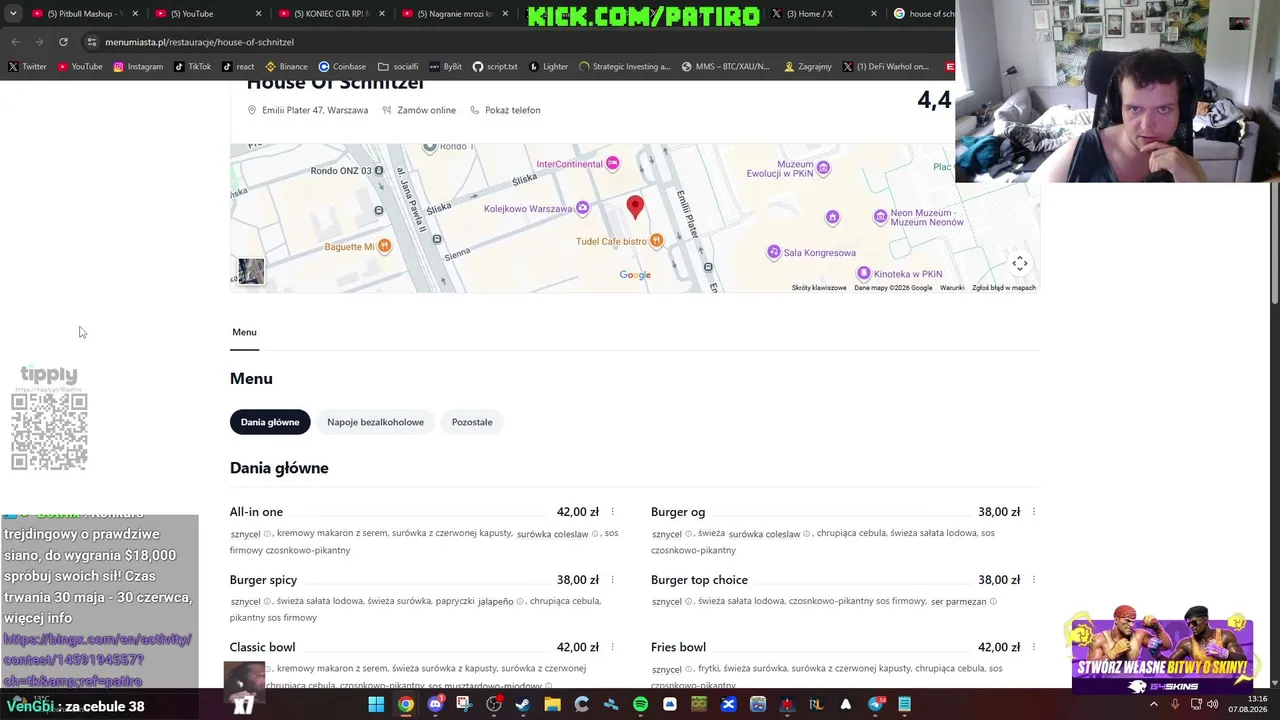Screen dimensions: 1280x720
Task: Click the Neon Muzeum map marker
Action: coord(880,216)
